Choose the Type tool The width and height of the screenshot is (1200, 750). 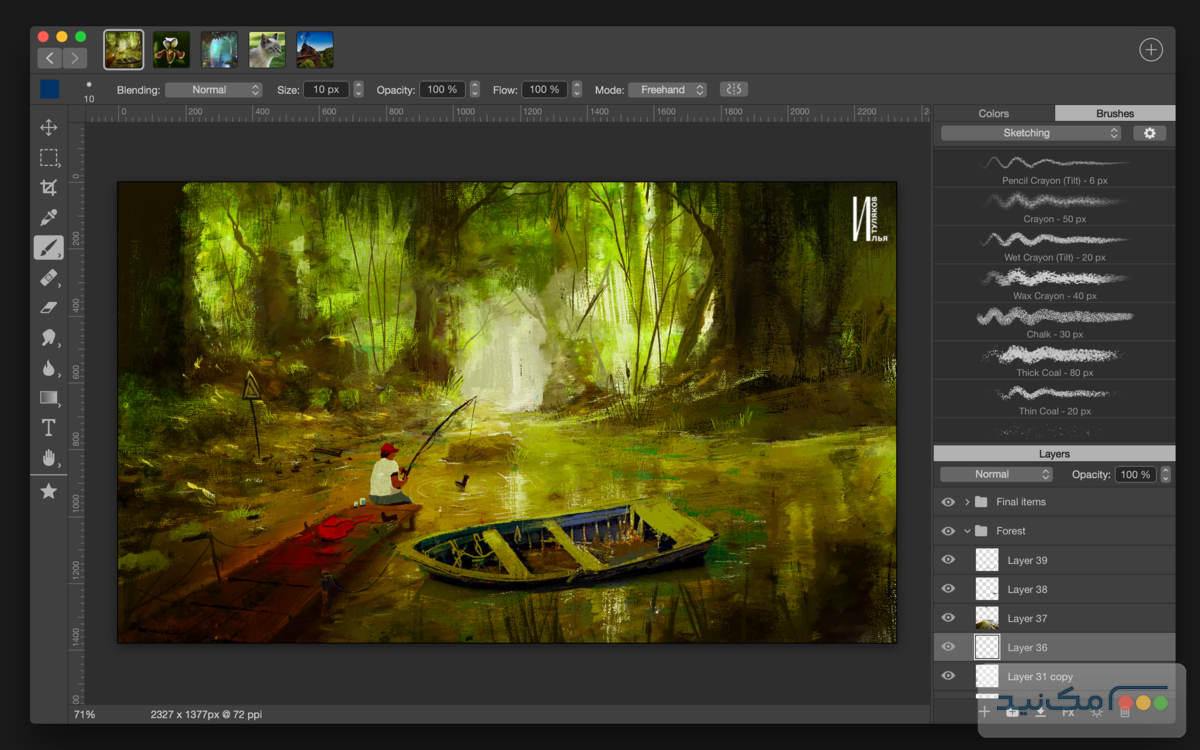(48, 427)
